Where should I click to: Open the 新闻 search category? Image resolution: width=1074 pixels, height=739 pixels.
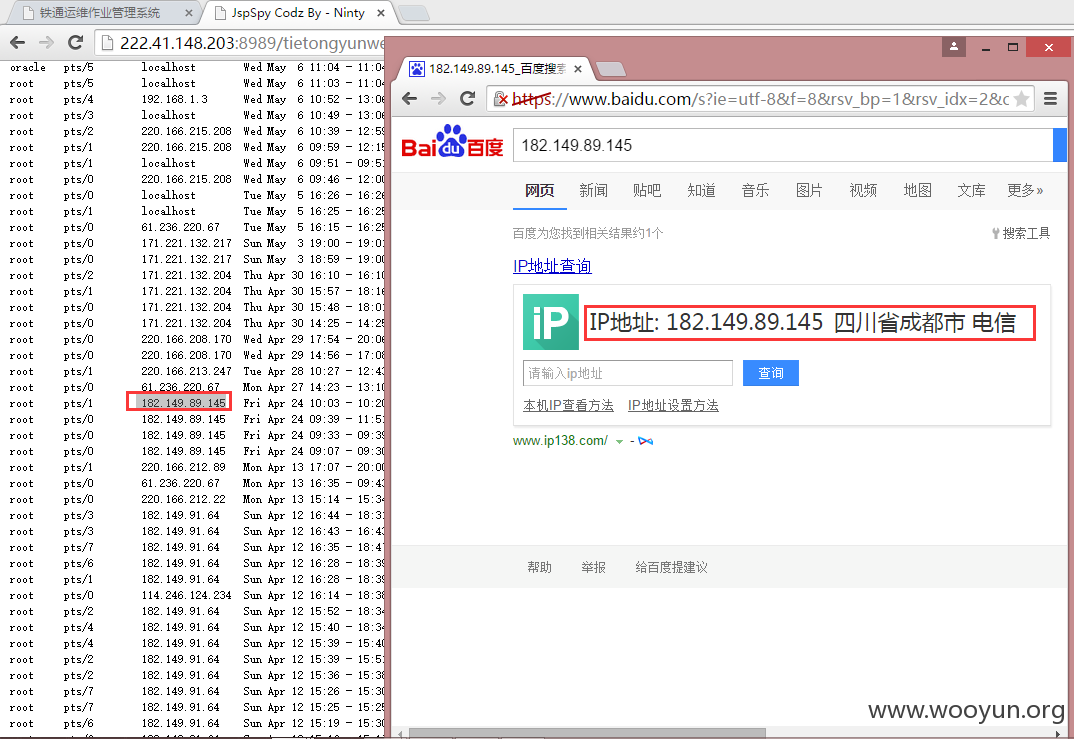pos(593,190)
